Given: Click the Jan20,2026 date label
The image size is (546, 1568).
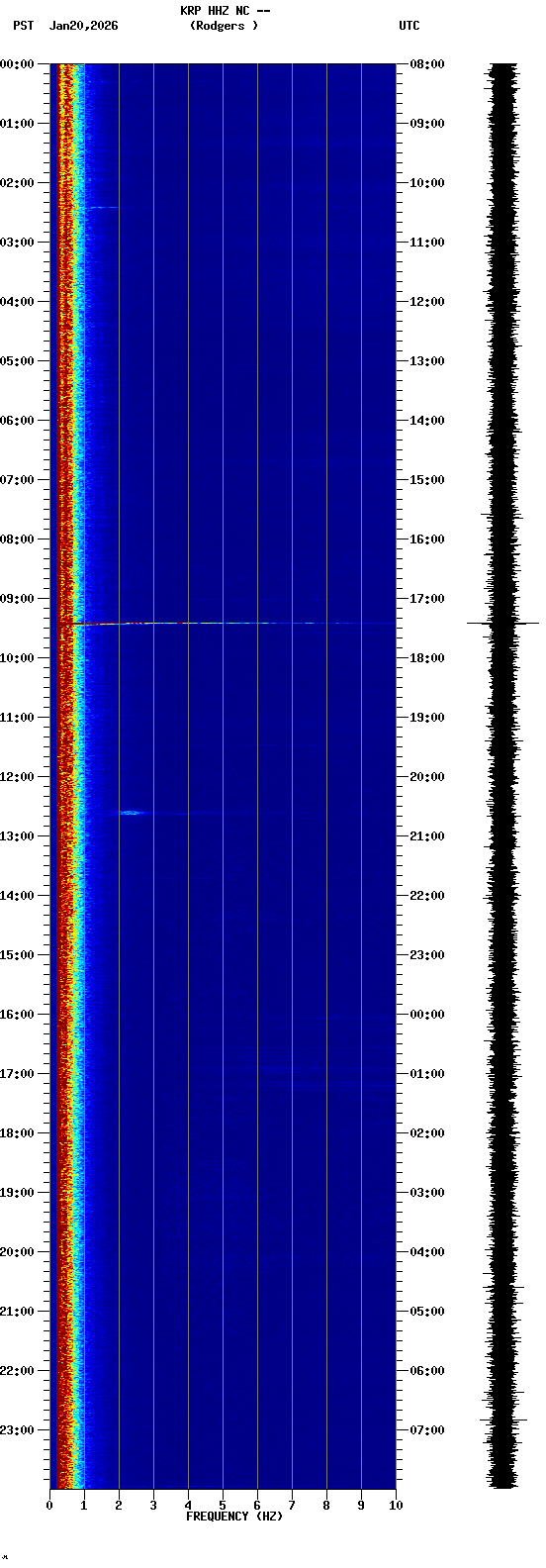Looking at the screenshot, I should (83, 26).
